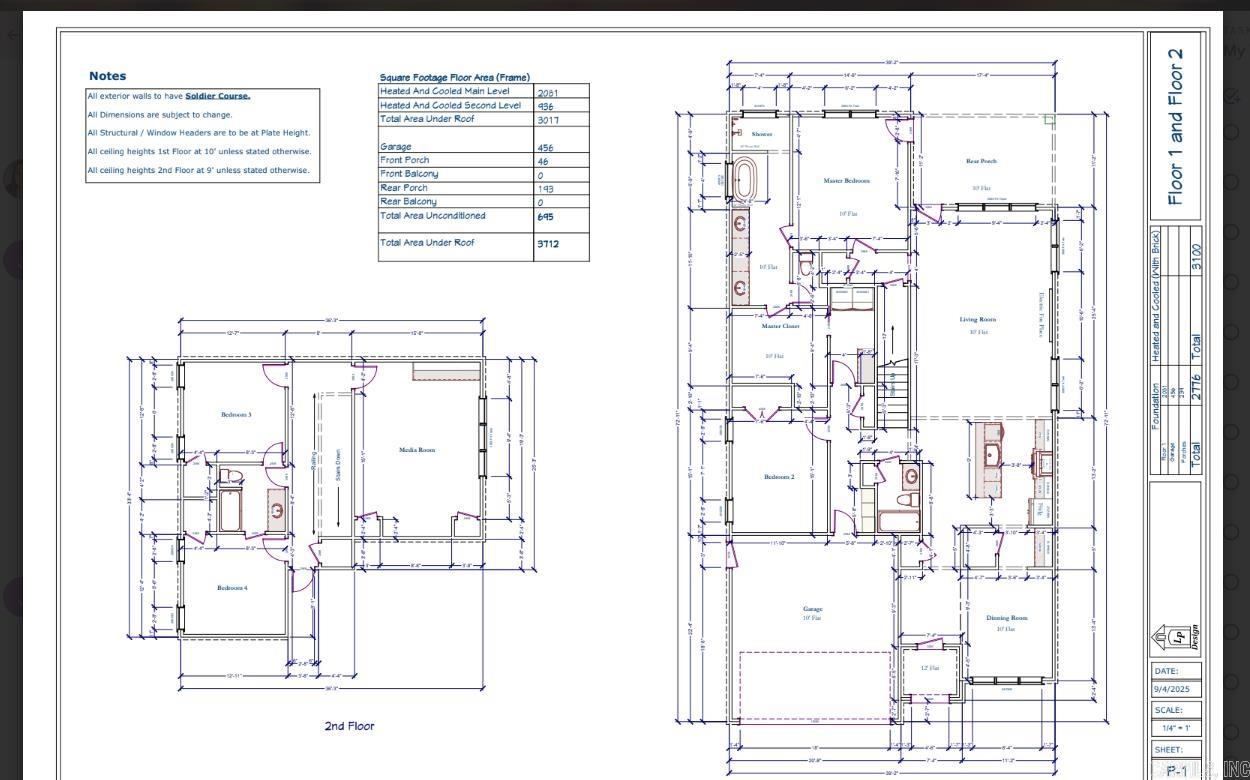The height and width of the screenshot is (780, 1250).
Task: Click the Floor 1 and Floor 2 title
Action: coord(1175,127)
